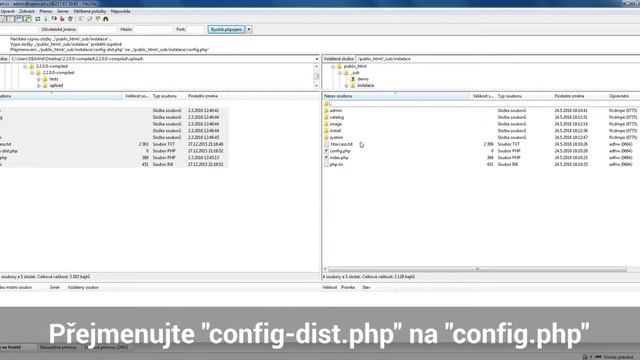Click the Priorita queue column header
The height and width of the screenshot is (360, 640).
(348, 287)
